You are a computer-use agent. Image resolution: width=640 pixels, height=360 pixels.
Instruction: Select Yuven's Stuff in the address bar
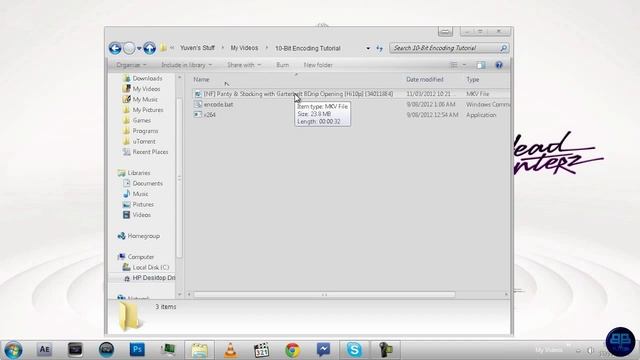point(197,48)
